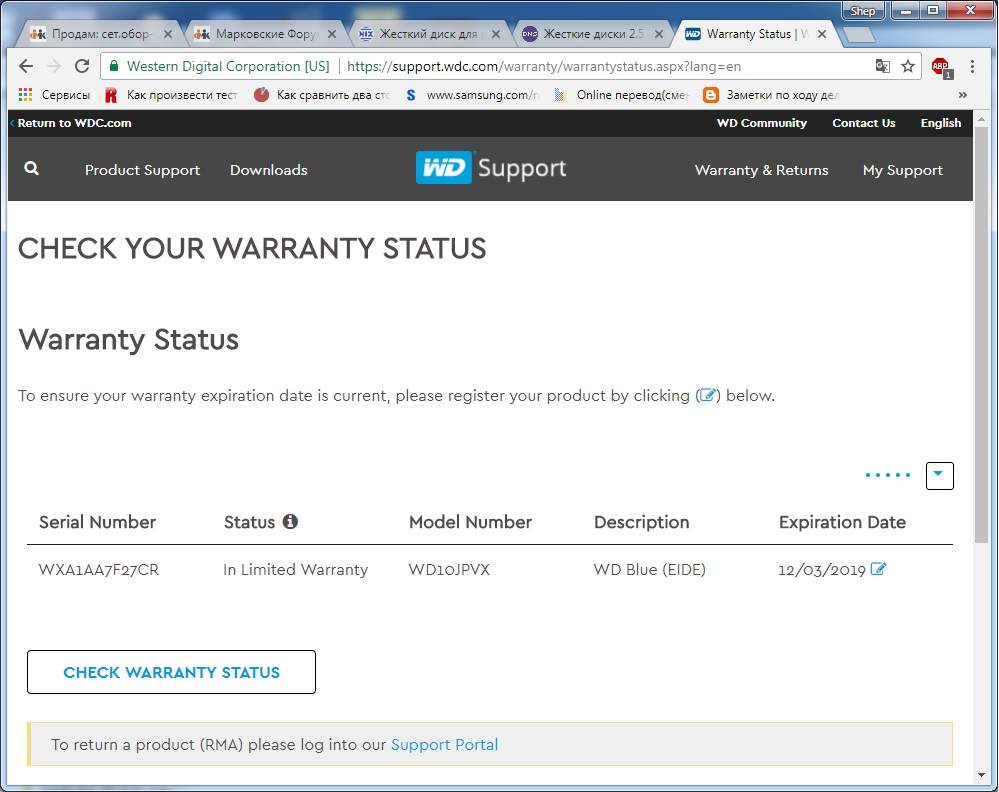Open the Downloads menu
This screenshot has height=792, width=999.
[268, 170]
